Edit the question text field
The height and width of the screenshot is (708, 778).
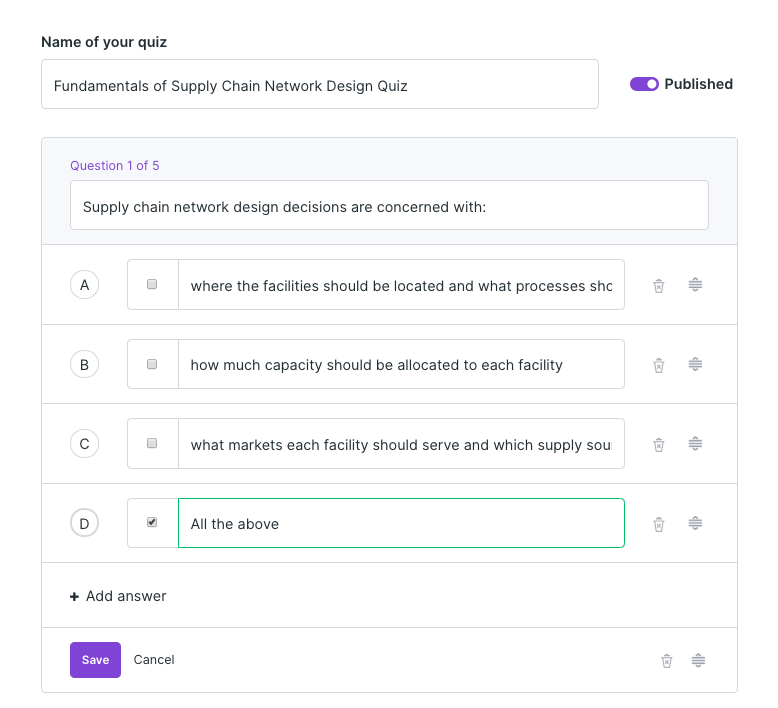389,207
